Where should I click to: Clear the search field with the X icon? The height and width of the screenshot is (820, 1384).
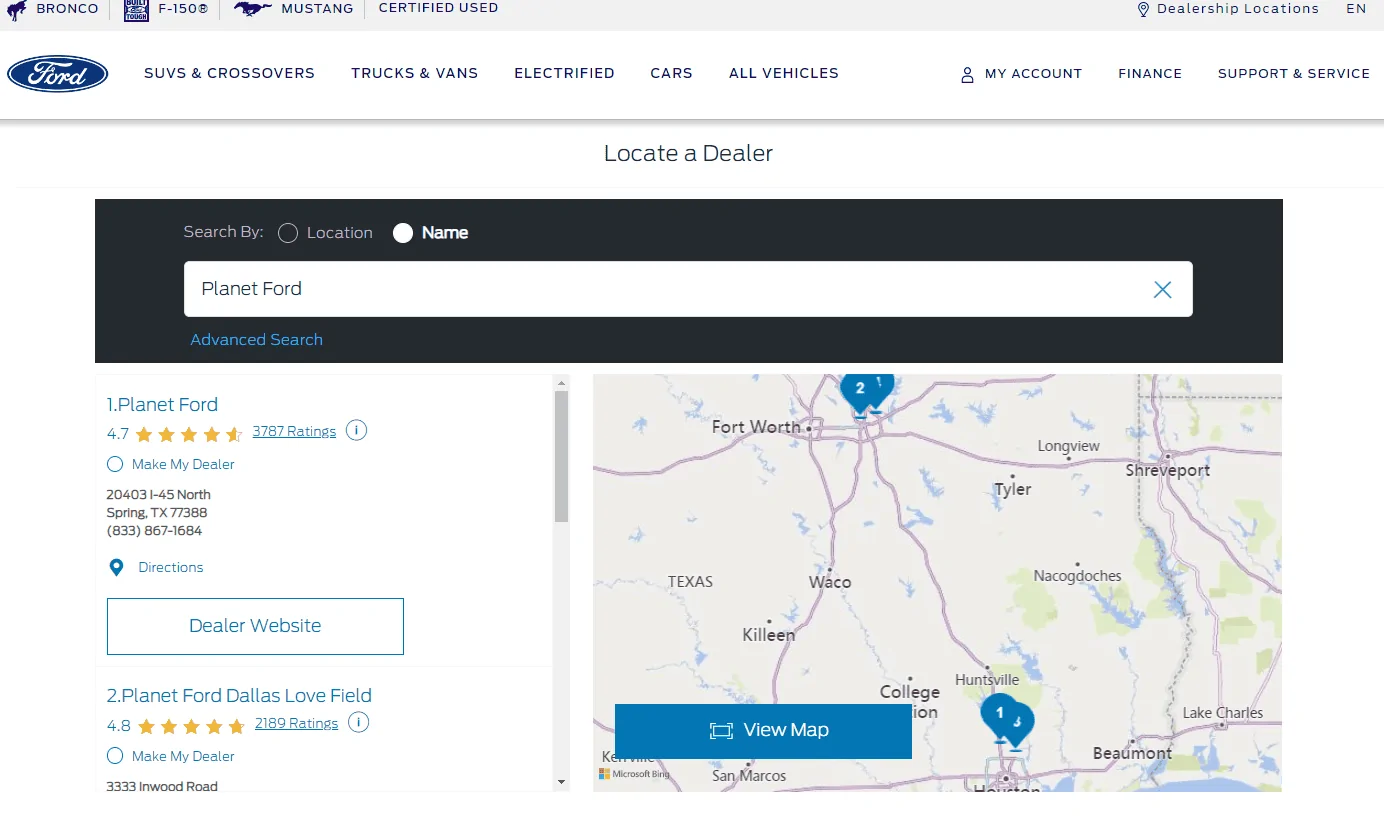click(1162, 289)
